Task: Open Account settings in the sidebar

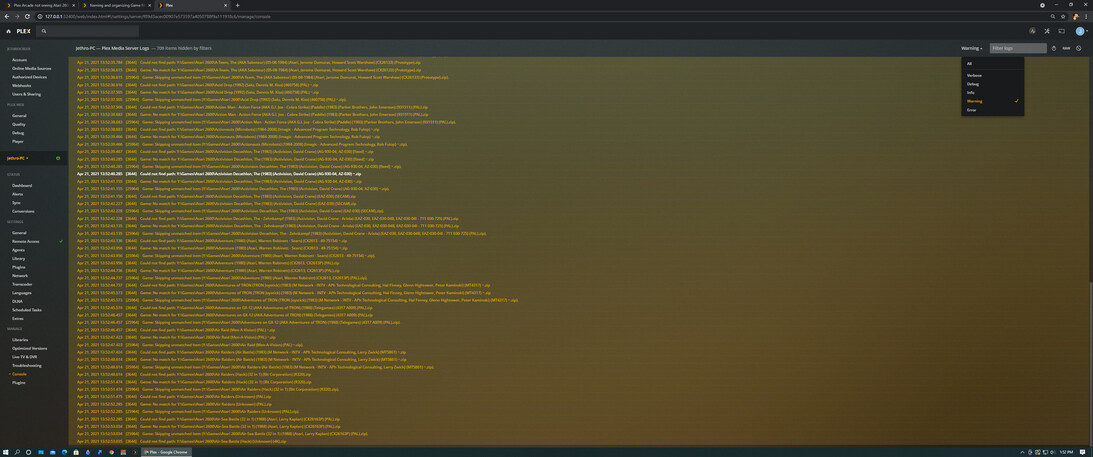Action: 20,60
